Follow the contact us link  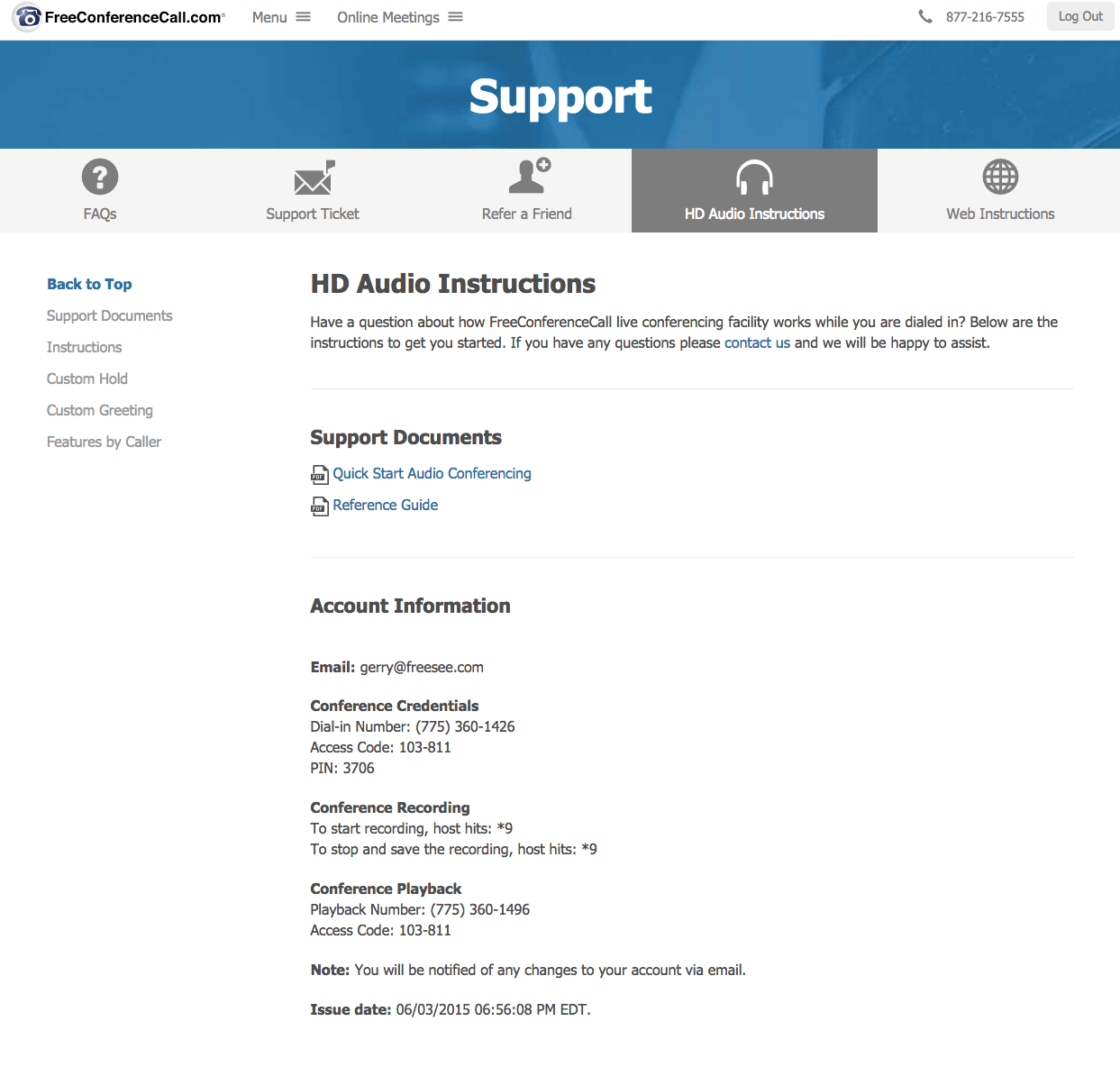[757, 342]
